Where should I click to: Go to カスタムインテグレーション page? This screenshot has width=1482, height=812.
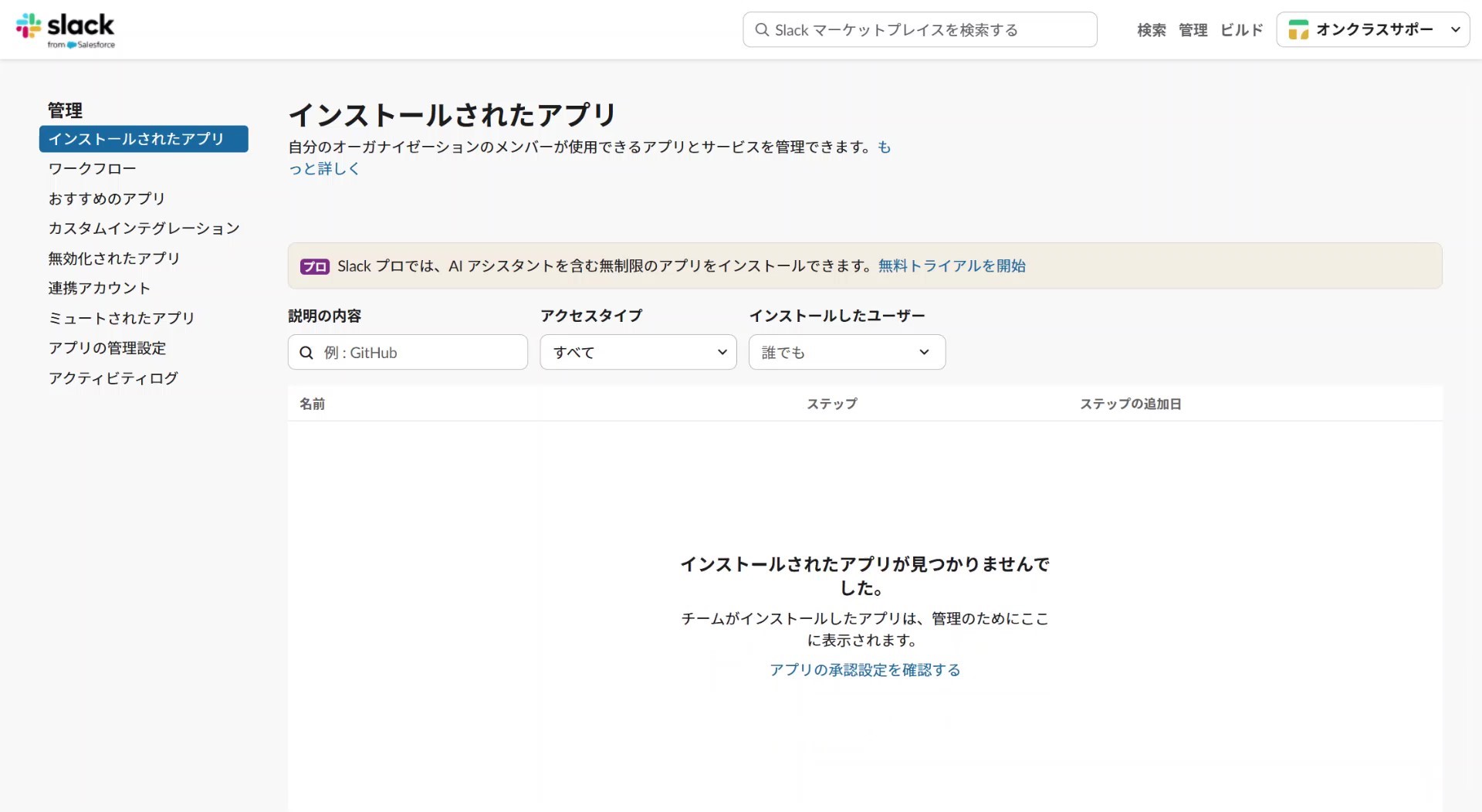point(144,228)
